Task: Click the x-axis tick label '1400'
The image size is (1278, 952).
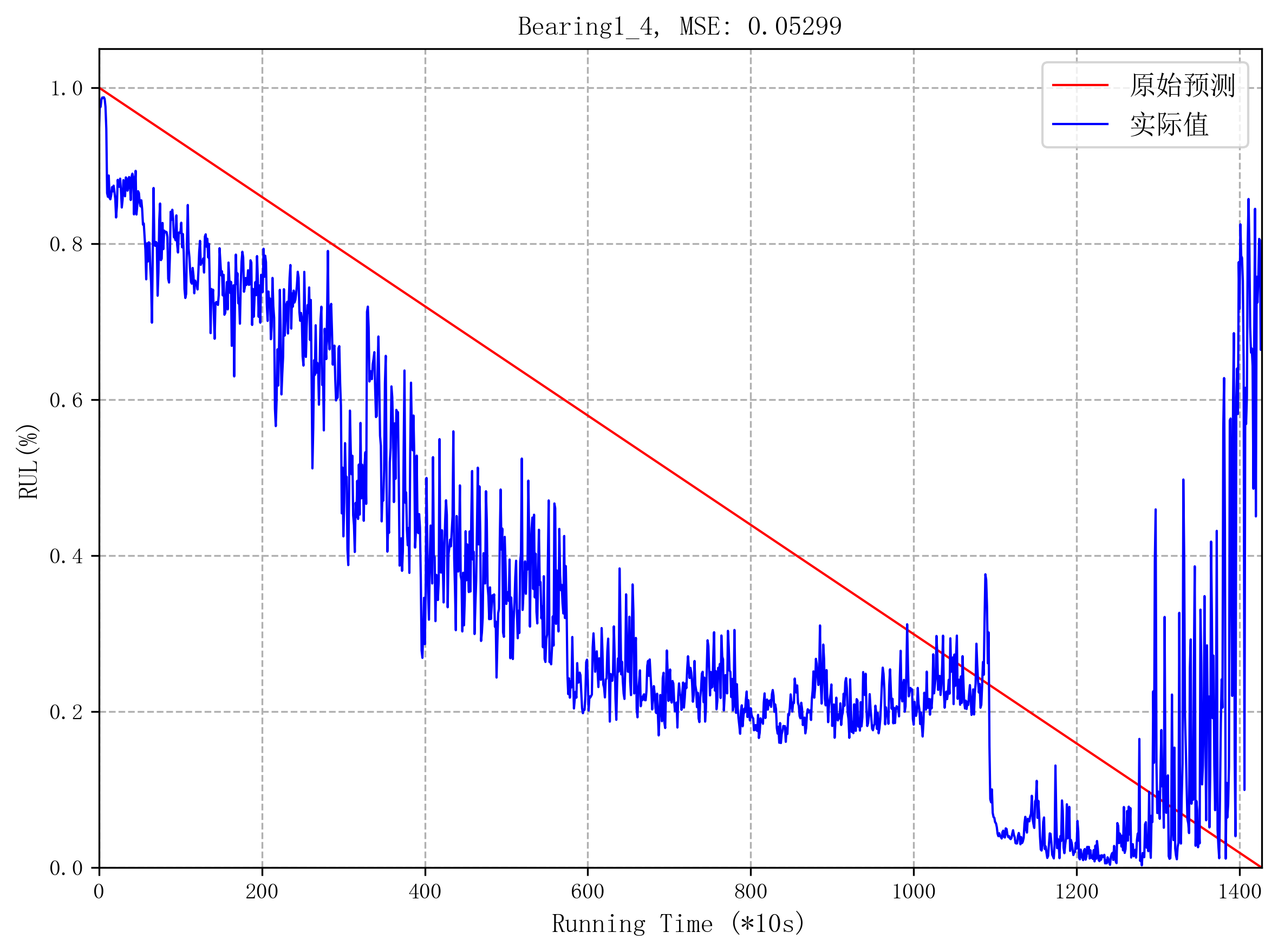Action: (1240, 892)
